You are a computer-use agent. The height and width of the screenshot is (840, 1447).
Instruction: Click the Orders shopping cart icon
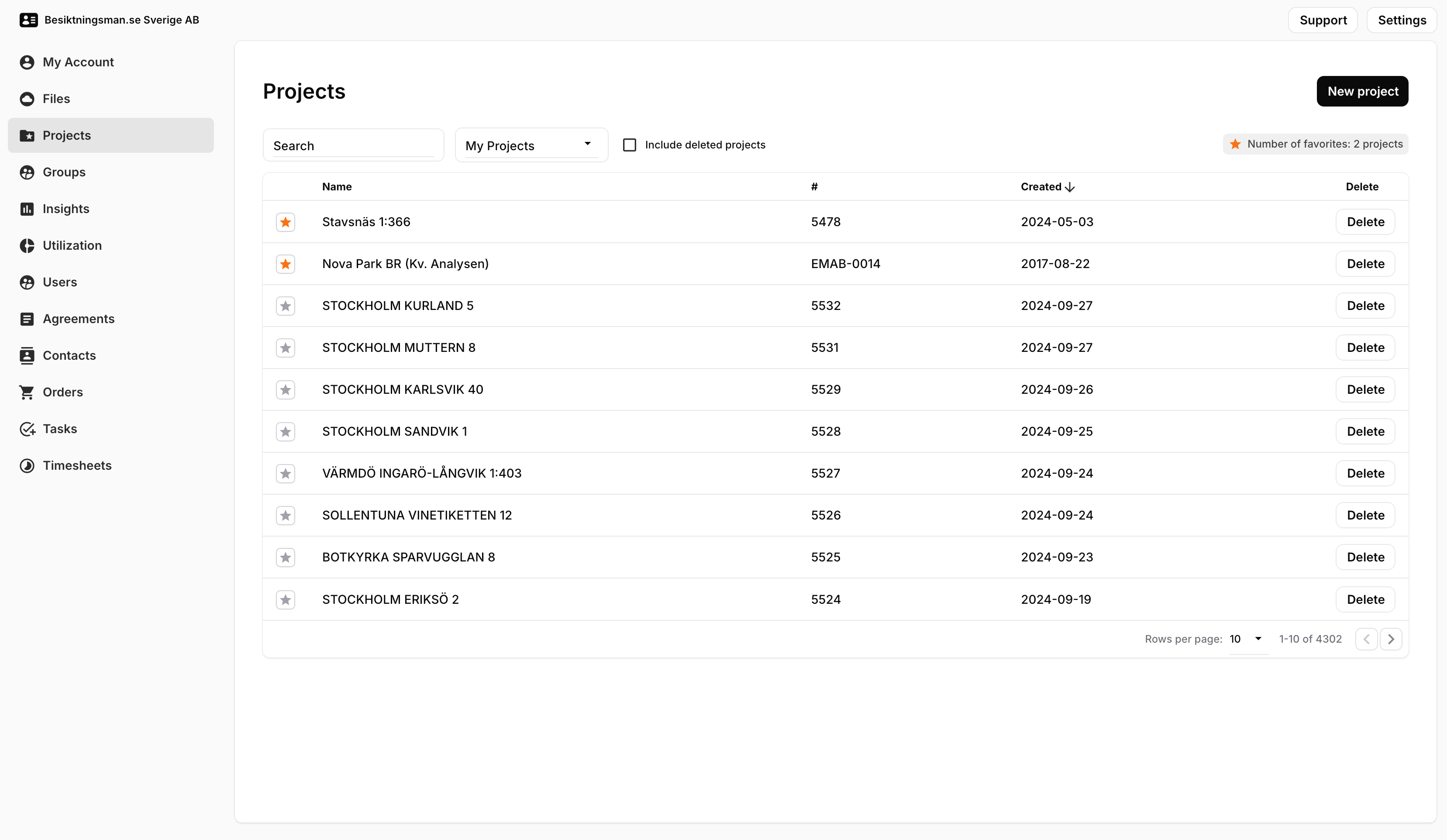[27, 392]
